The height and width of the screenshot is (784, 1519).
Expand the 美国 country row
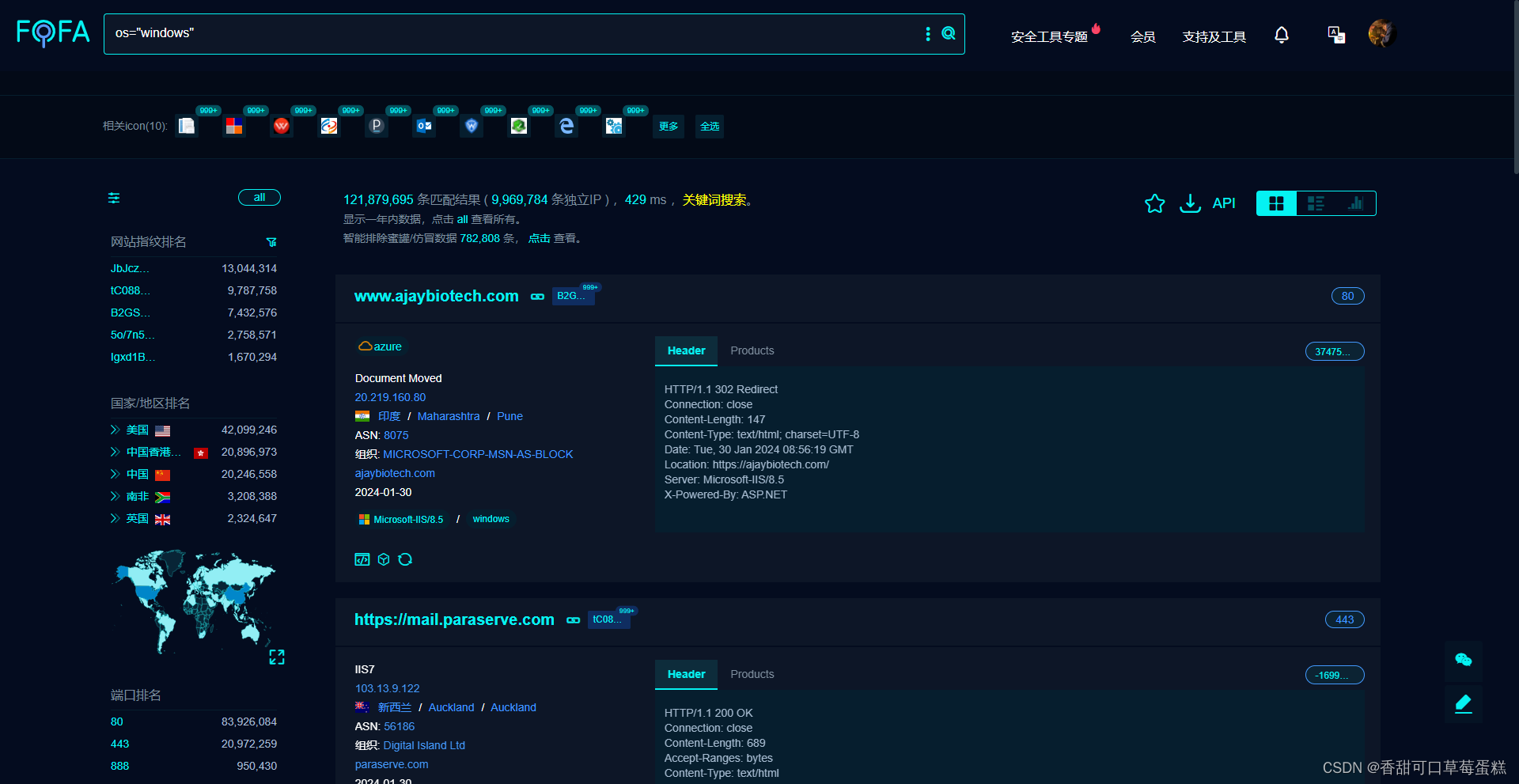tap(115, 430)
